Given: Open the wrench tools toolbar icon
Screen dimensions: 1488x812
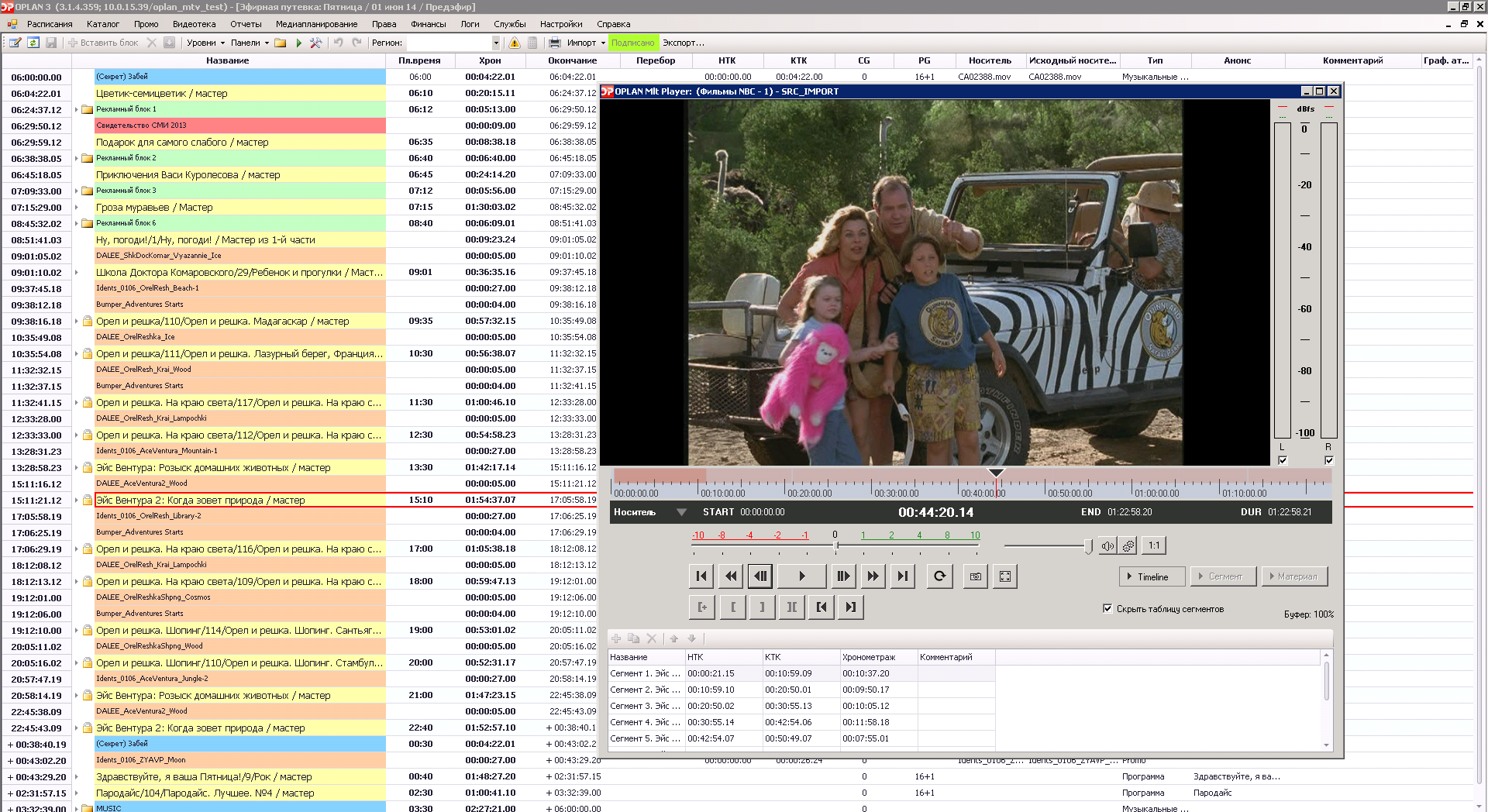Looking at the screenshot, I should point(315,43).
